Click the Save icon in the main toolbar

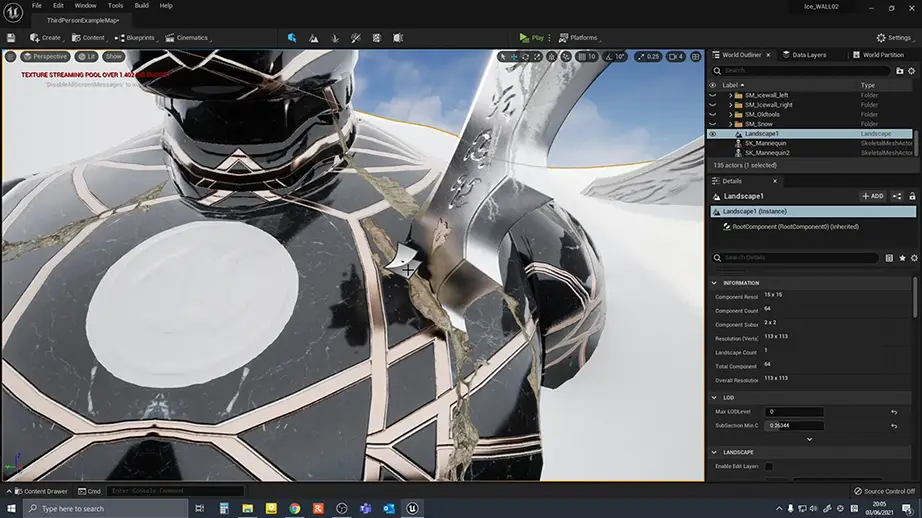tap(11, 38)
